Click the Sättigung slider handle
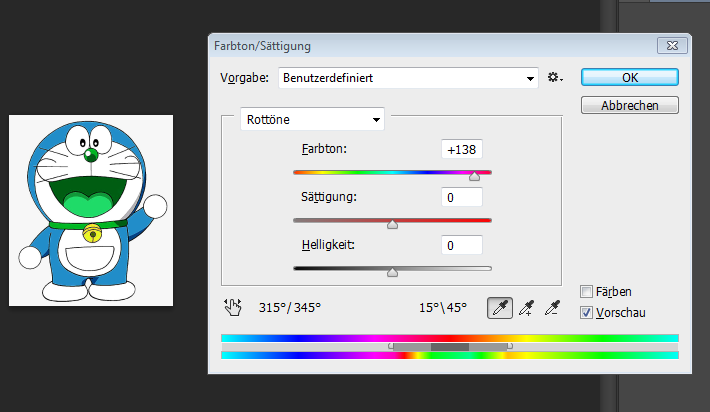This screenshot has width=710, height=412. click(x=392, y=225)
